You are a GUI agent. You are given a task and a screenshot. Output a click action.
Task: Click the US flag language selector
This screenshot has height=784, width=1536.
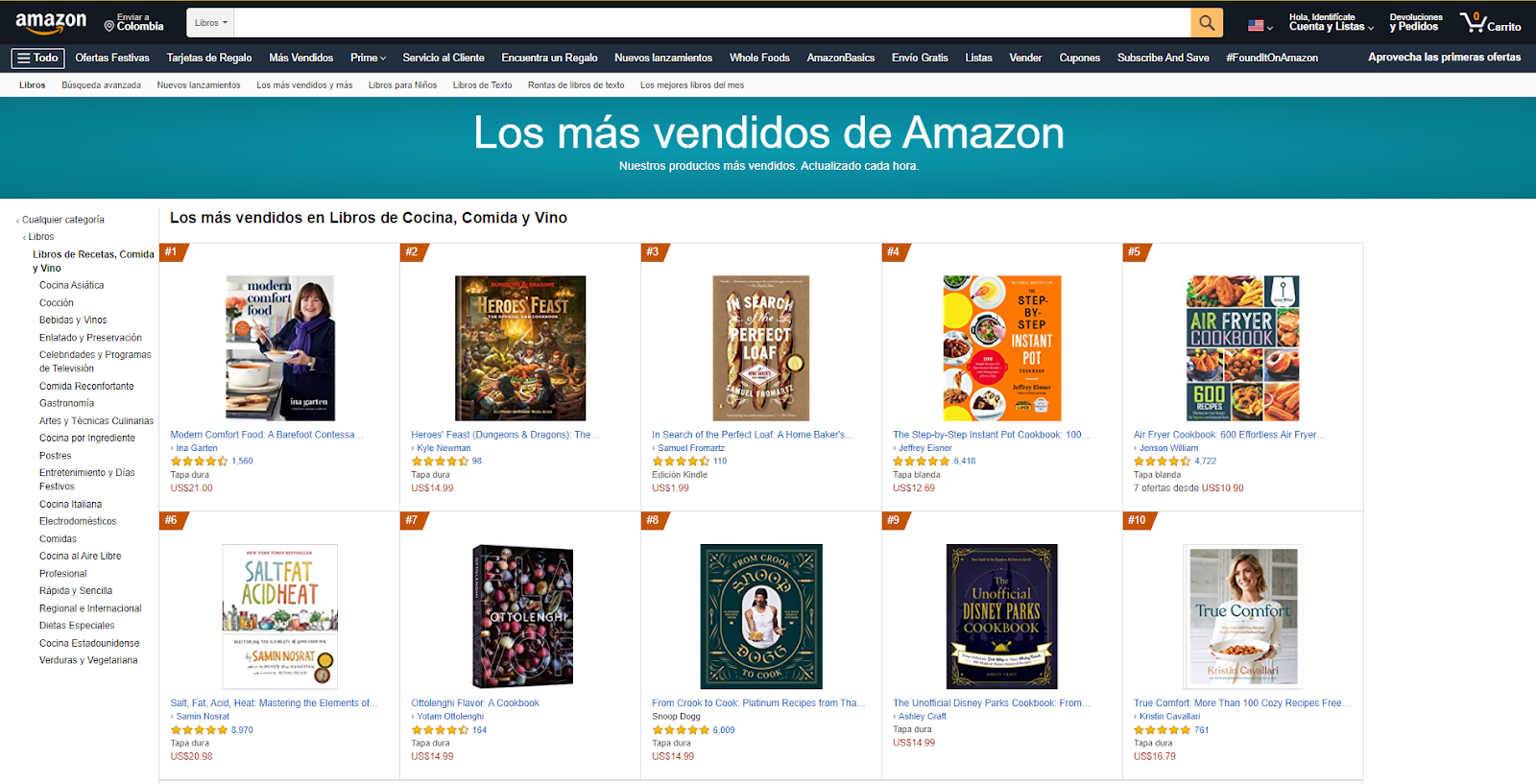pyautogui.click(x=1260, y=26)
